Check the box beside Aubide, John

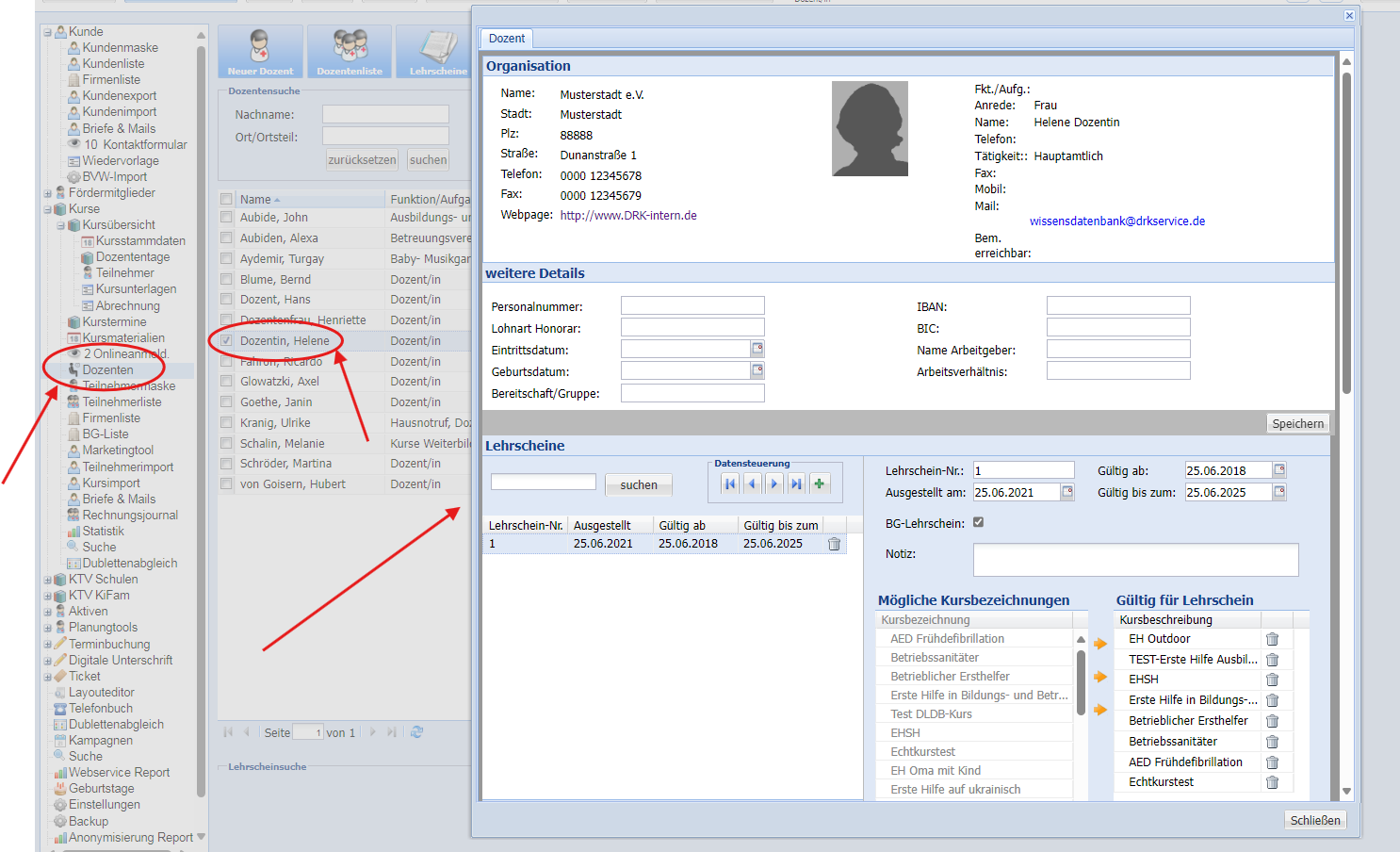pos(226,217)
